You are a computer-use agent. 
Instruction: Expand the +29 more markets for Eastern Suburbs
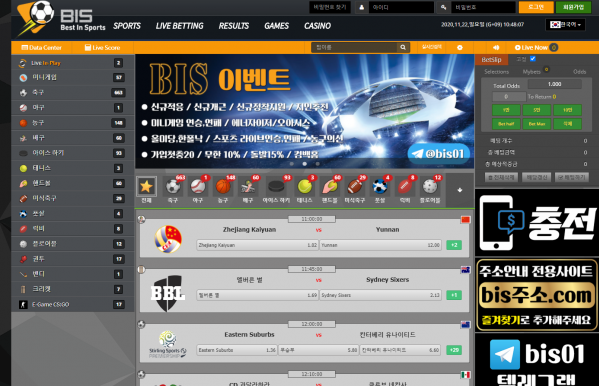454,350
